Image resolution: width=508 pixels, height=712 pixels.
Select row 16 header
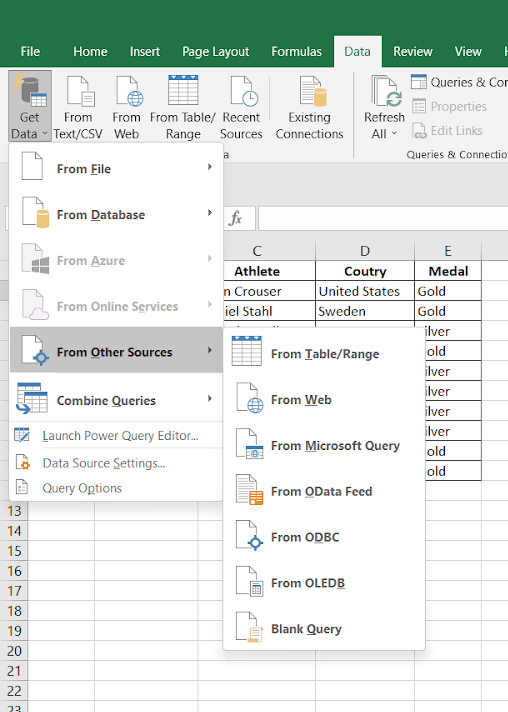point(14,571)
